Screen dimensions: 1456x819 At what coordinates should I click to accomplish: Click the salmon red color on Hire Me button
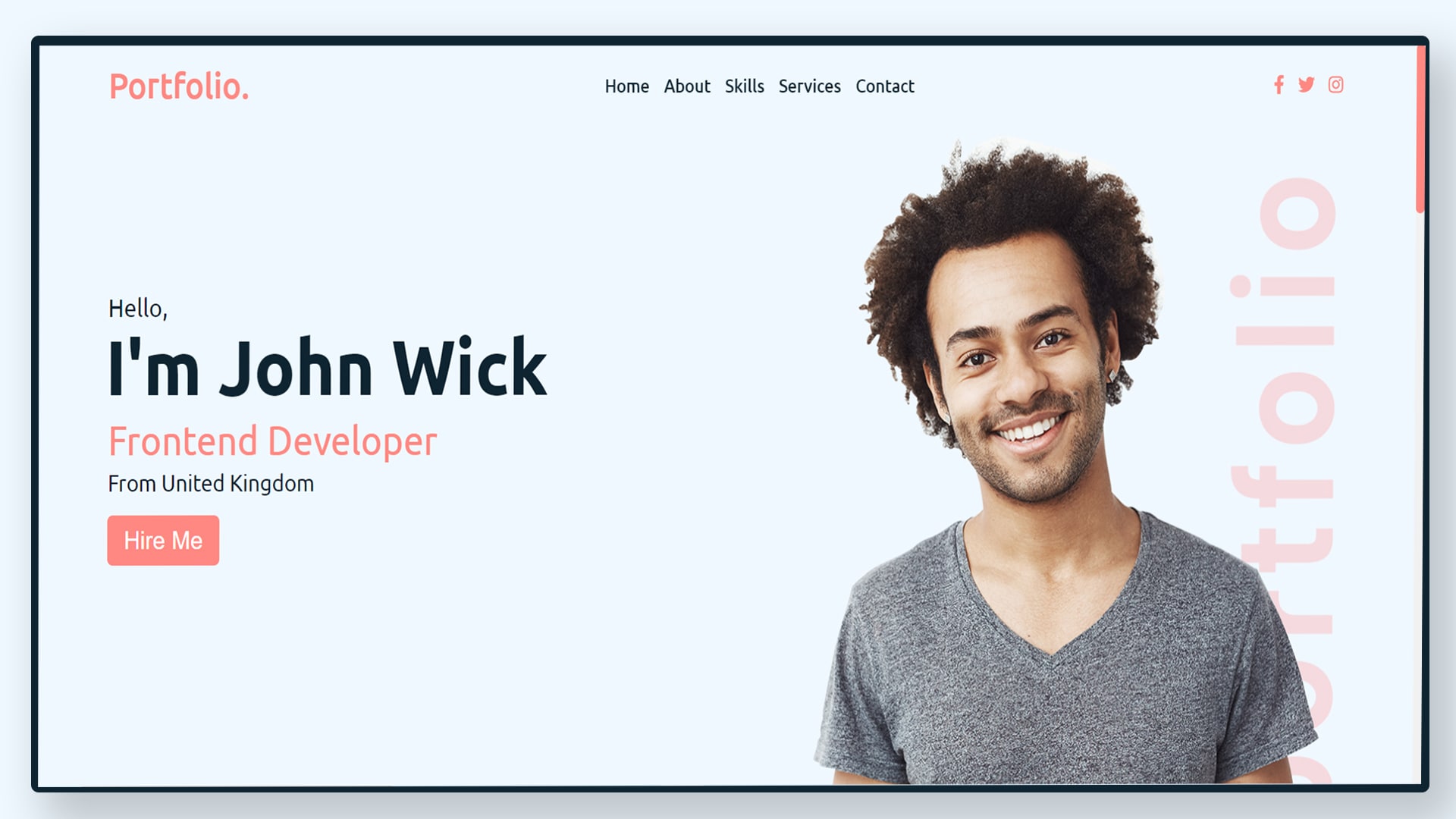(163, 540)
